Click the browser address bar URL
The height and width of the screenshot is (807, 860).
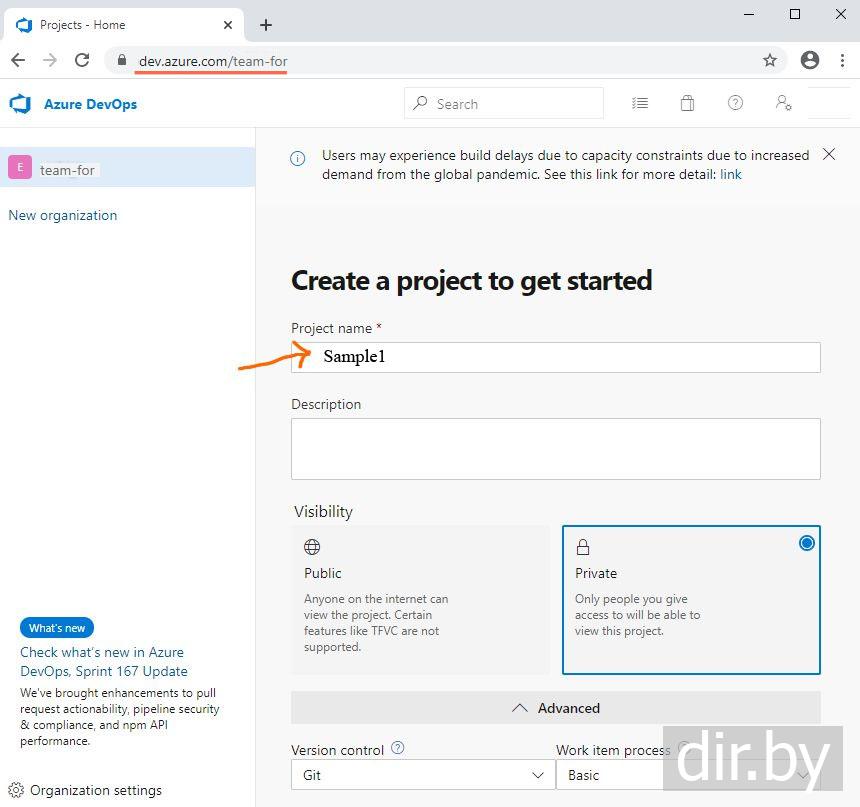[x=213, y=61]
